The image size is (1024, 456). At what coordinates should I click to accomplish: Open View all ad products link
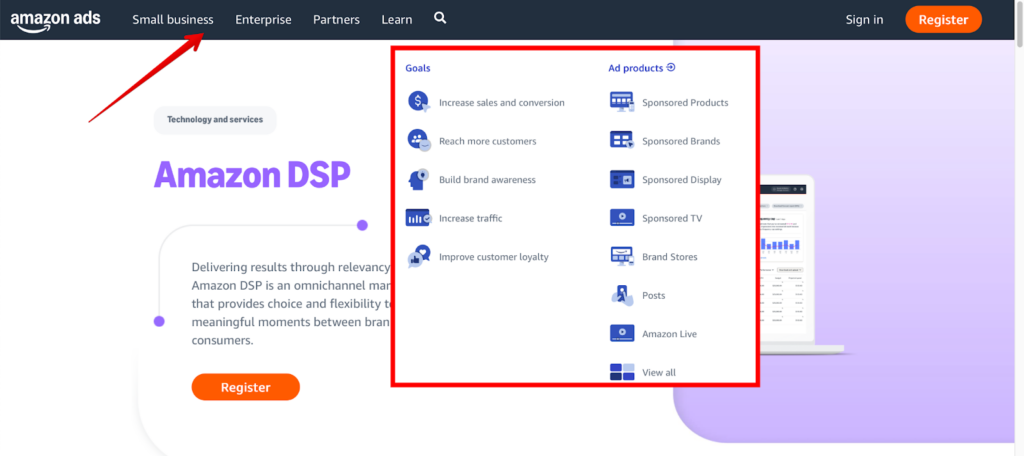[x=659, y=372]
